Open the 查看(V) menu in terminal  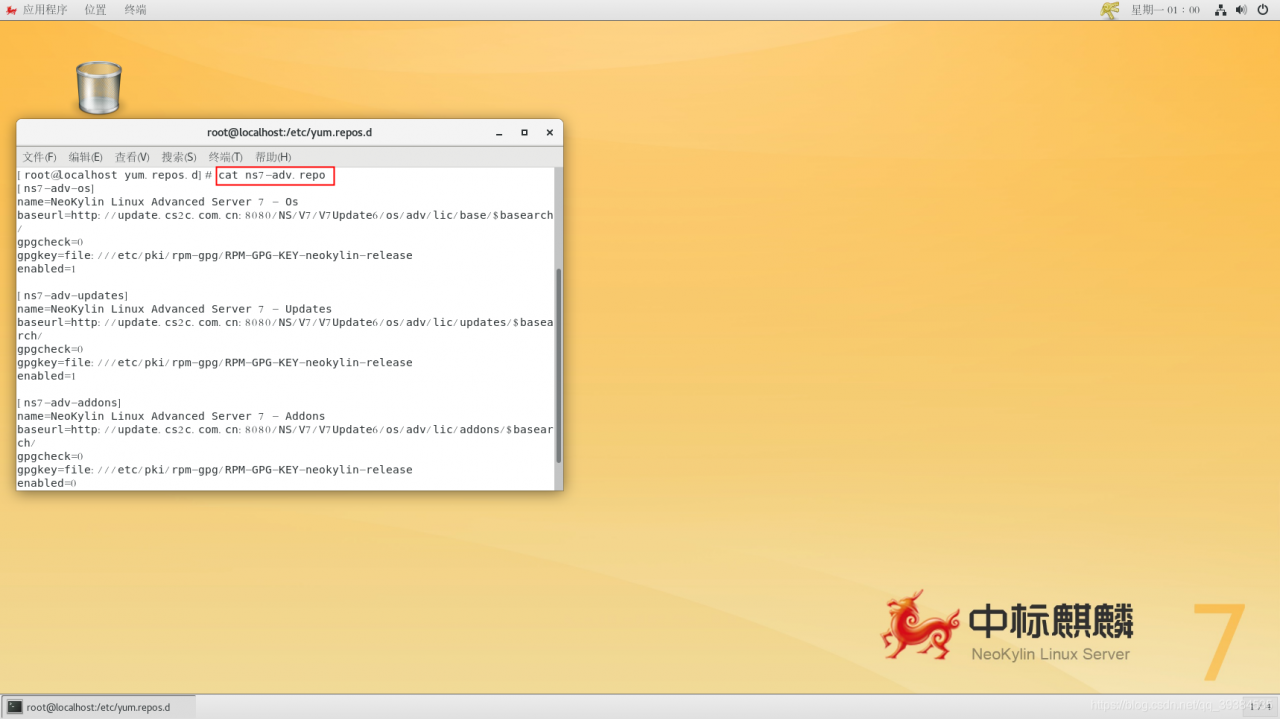point(132,157)
